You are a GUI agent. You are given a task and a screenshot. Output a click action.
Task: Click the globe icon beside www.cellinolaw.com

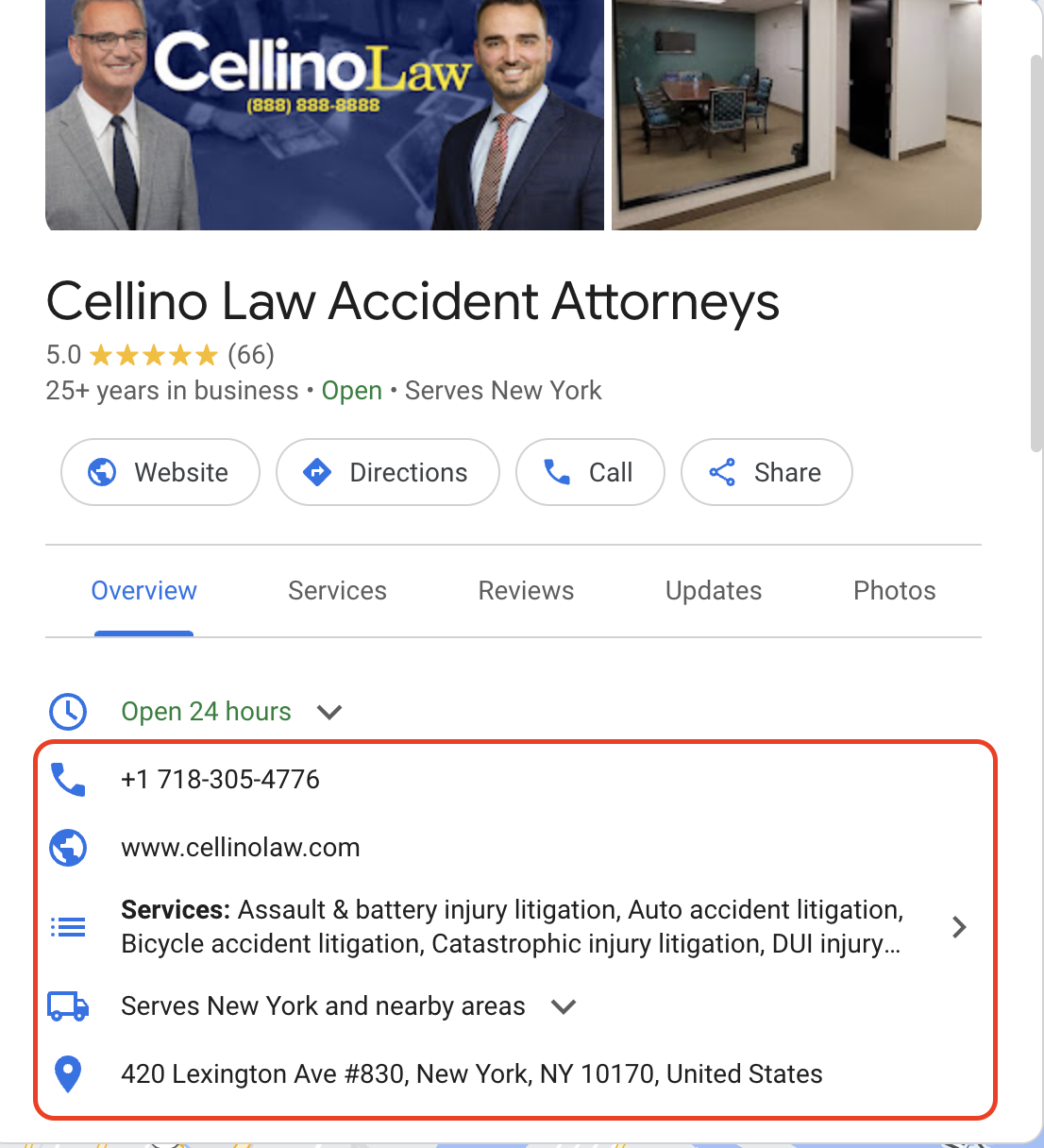click(x=68, y=848)
